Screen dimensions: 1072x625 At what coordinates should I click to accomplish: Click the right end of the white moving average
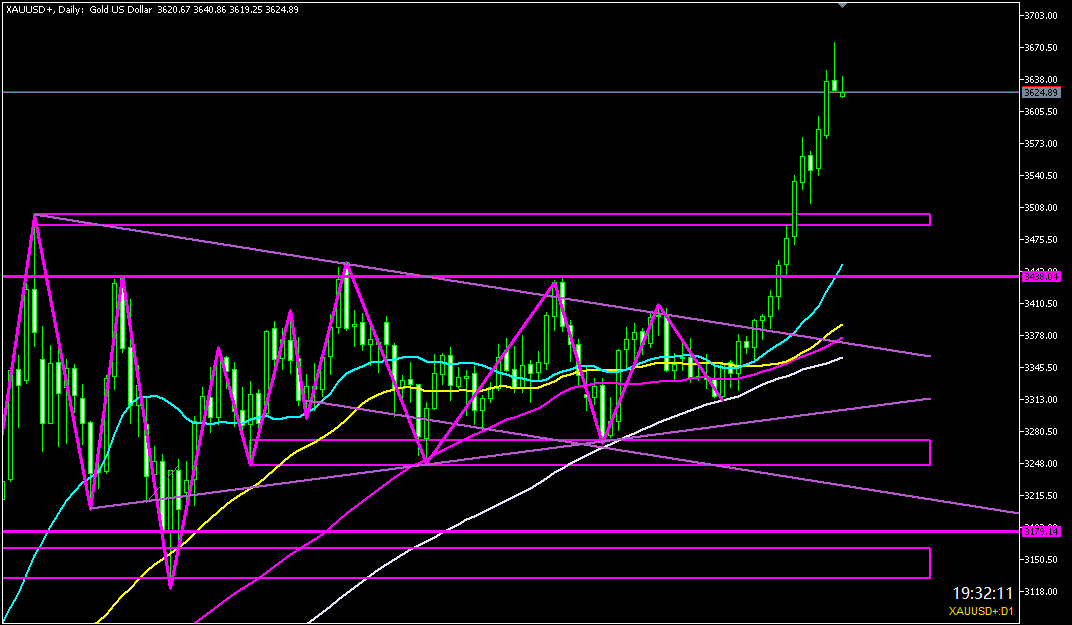[x=841, y=357]
